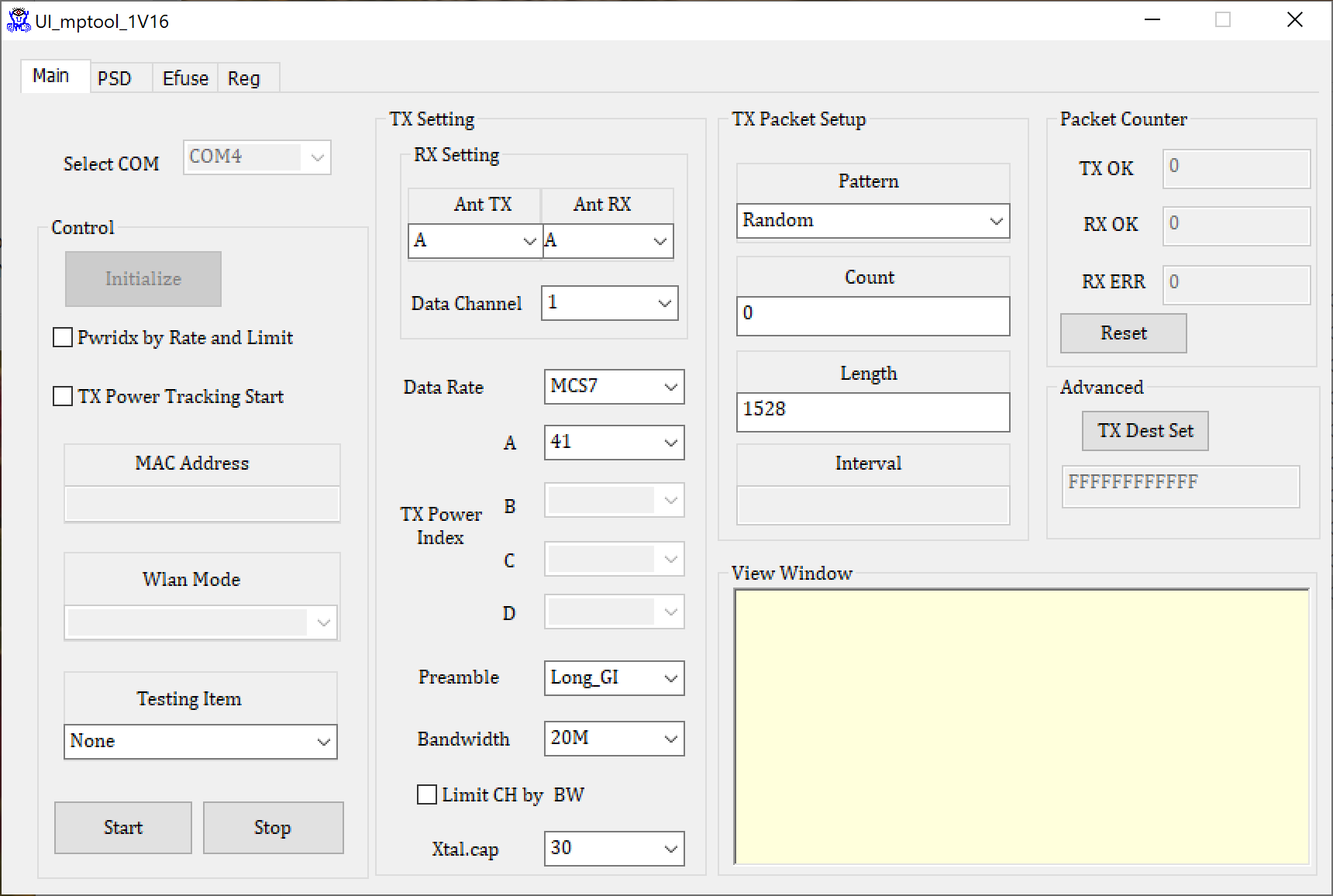Expand the Testing Item dropdown
Image resolution: width=1333 pixels, height=896 pixels.
tap(201, 742)
